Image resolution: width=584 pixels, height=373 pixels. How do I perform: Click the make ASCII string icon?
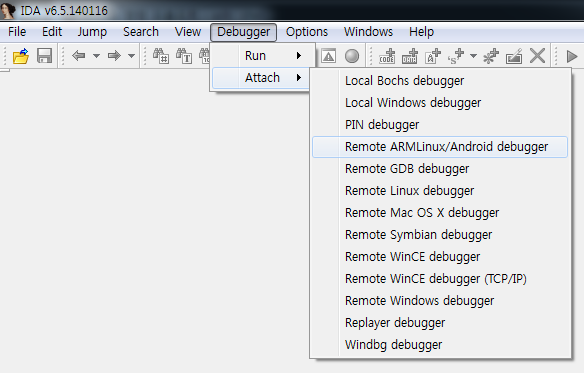click(432, 56)
